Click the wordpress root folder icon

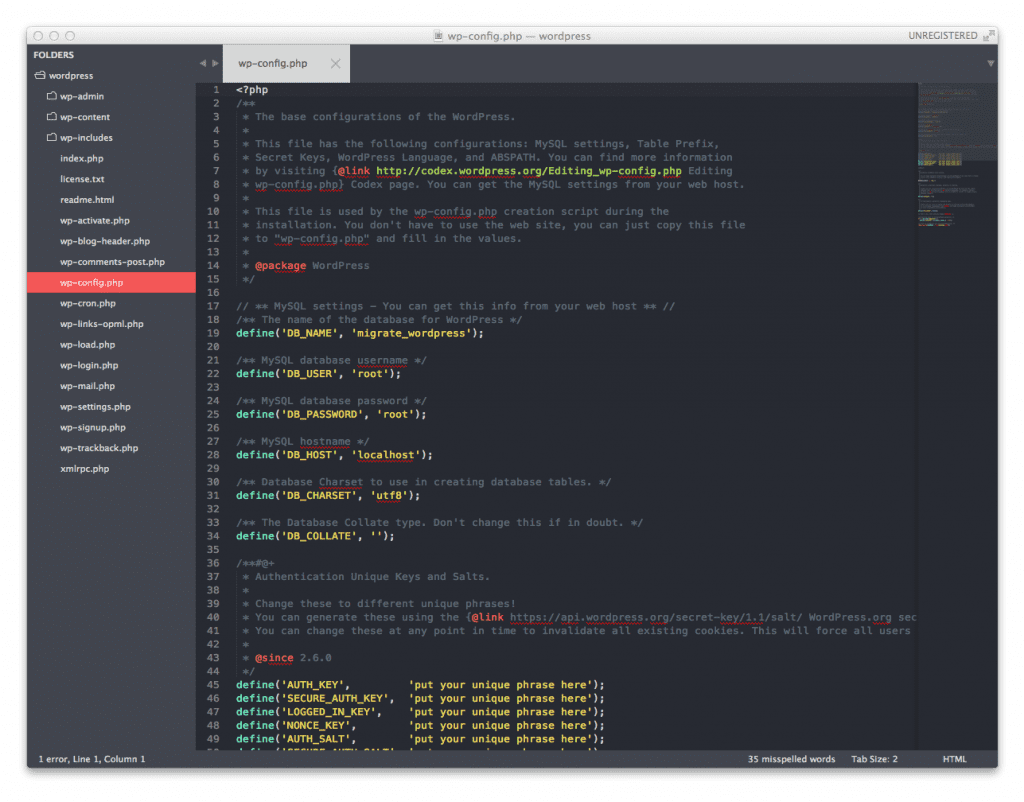pos(40,75)
